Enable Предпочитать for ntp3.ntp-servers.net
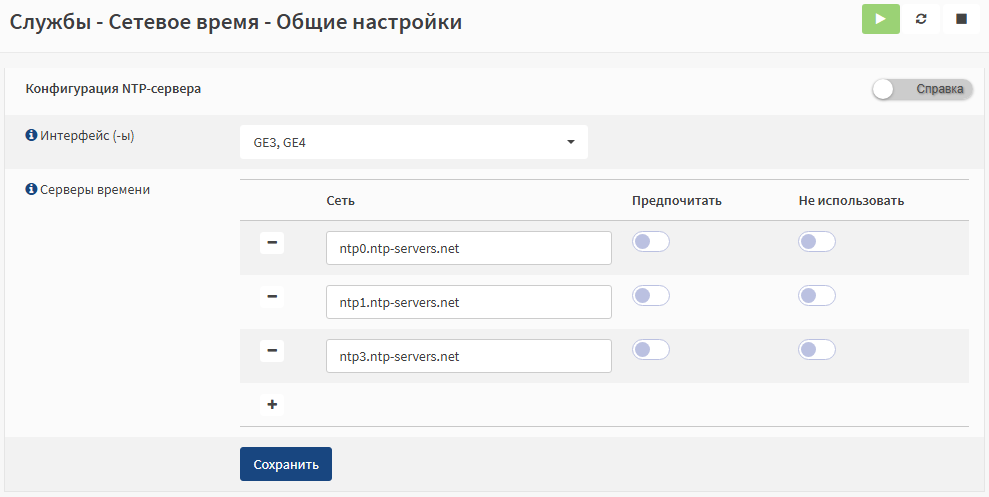 pyautogui.click(x=650, y=350)
